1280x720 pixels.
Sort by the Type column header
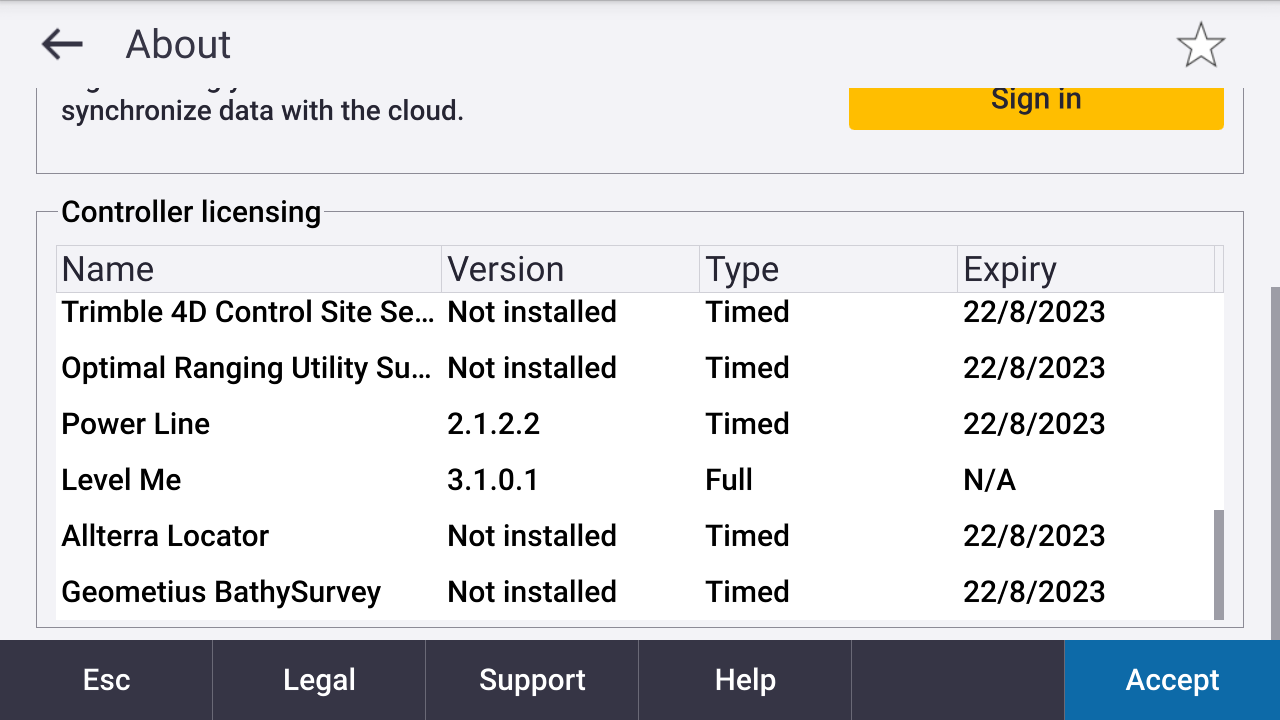click(x=829, y=269)
